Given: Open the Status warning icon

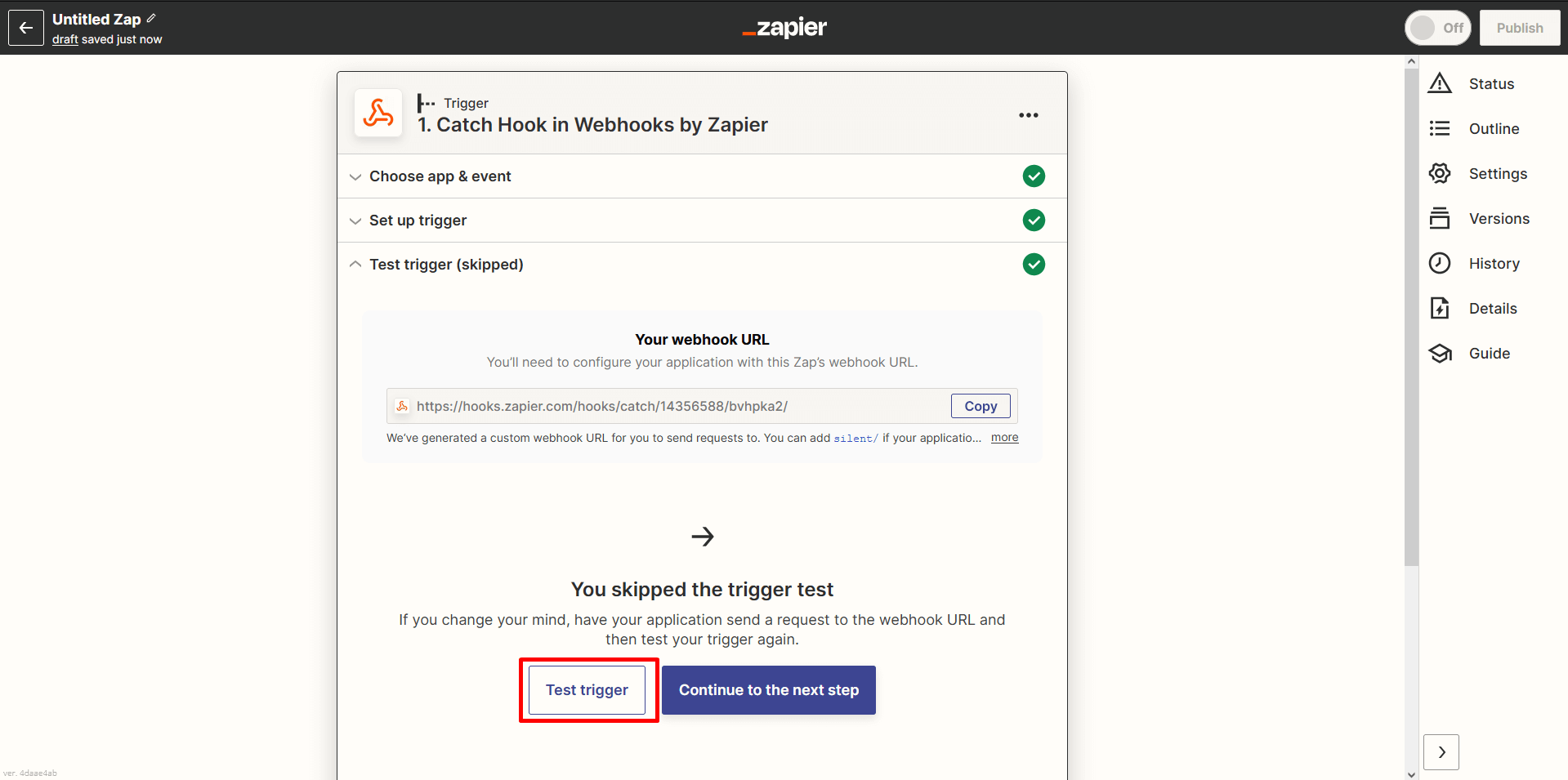Looking at the screenshot, I should 1439,83.
